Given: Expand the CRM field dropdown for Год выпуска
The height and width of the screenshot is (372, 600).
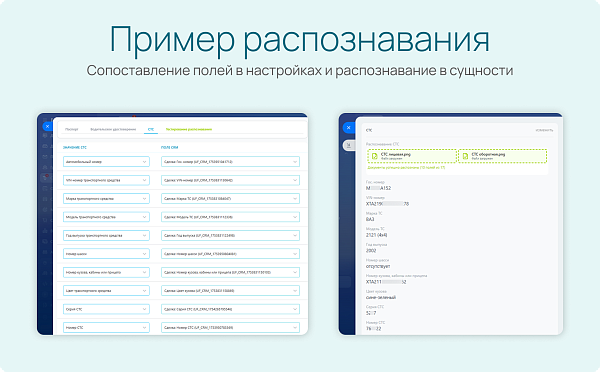Looking at the screenshot, I should pos(230,235).
